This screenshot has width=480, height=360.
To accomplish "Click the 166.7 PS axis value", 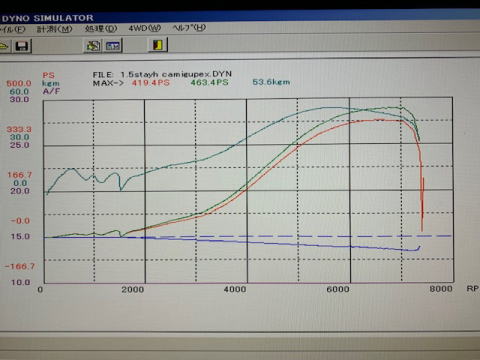I will (20, 175).
